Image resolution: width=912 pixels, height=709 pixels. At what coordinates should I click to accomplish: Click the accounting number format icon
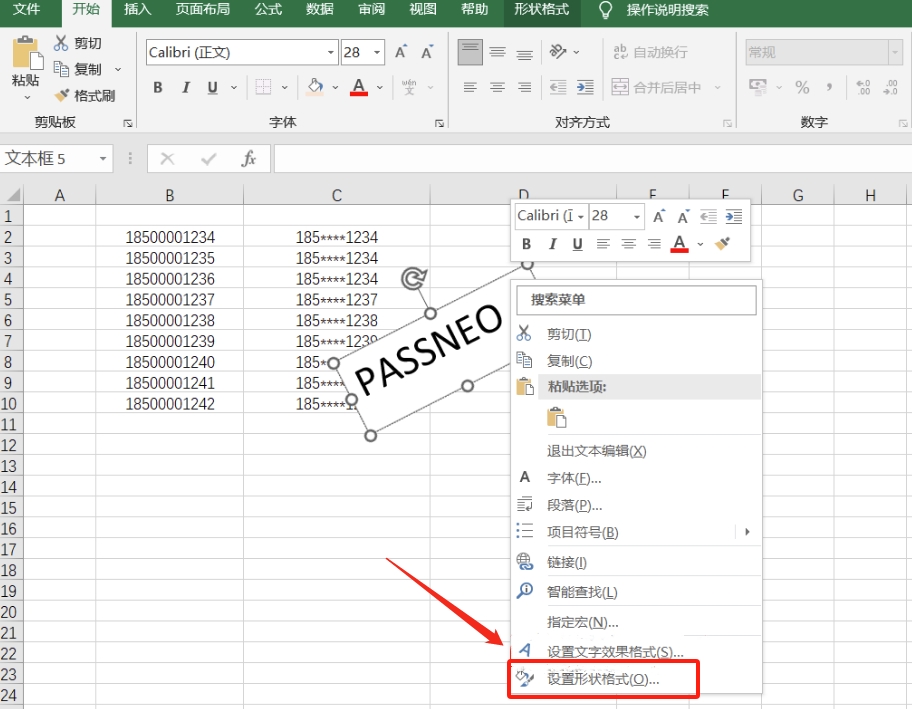[758, 87]
